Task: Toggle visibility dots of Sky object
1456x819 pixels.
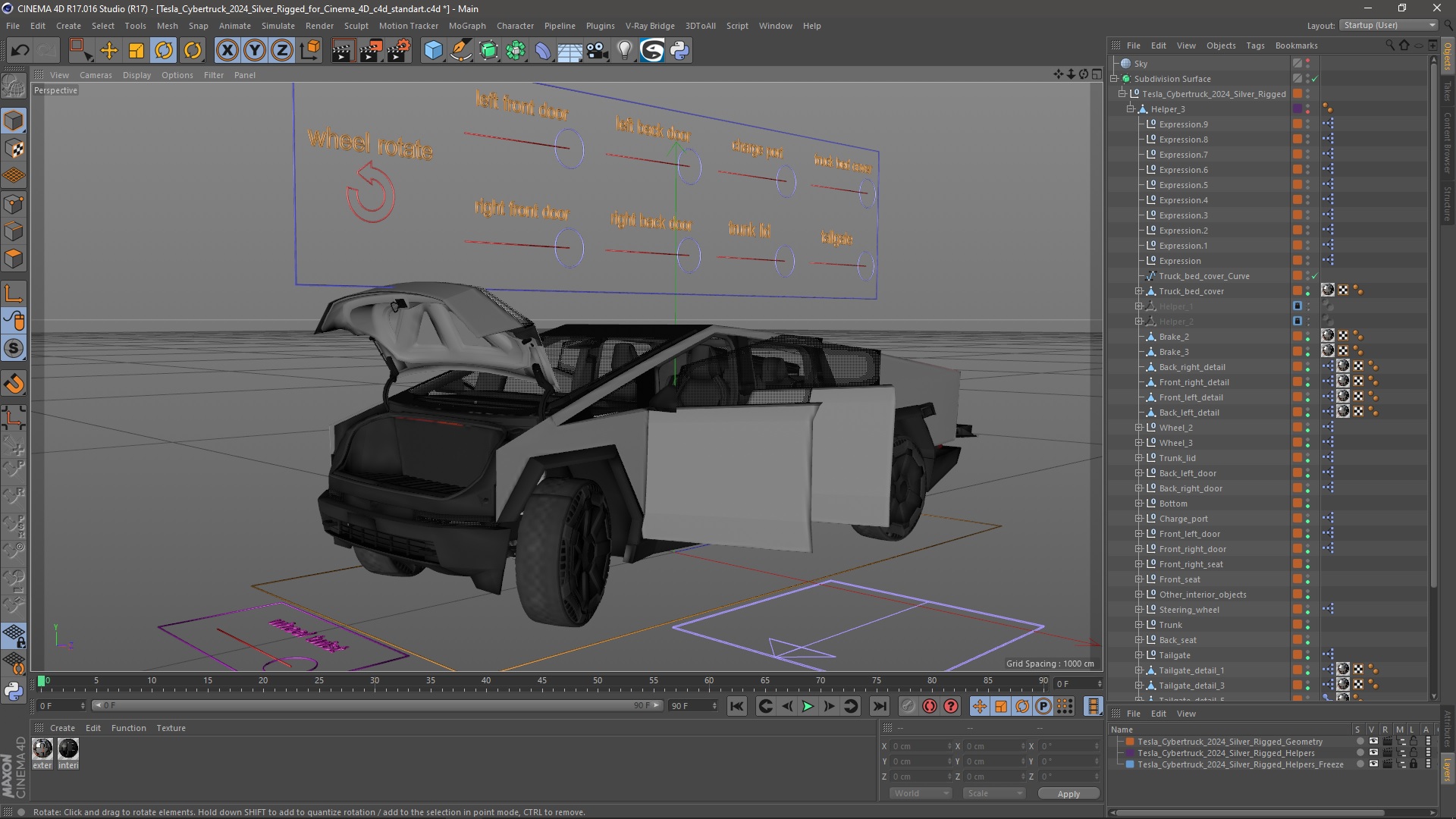Action: click(1308, 64)
